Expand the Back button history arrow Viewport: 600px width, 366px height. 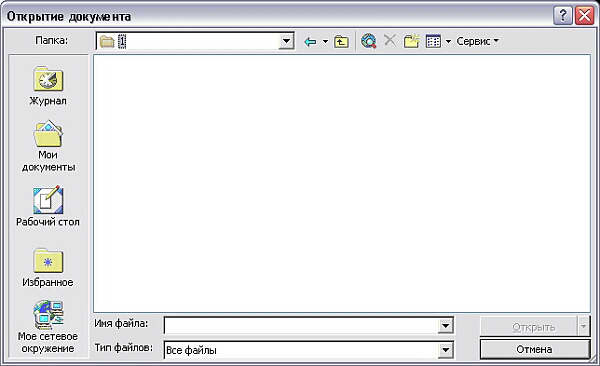(x=325, y=41)
